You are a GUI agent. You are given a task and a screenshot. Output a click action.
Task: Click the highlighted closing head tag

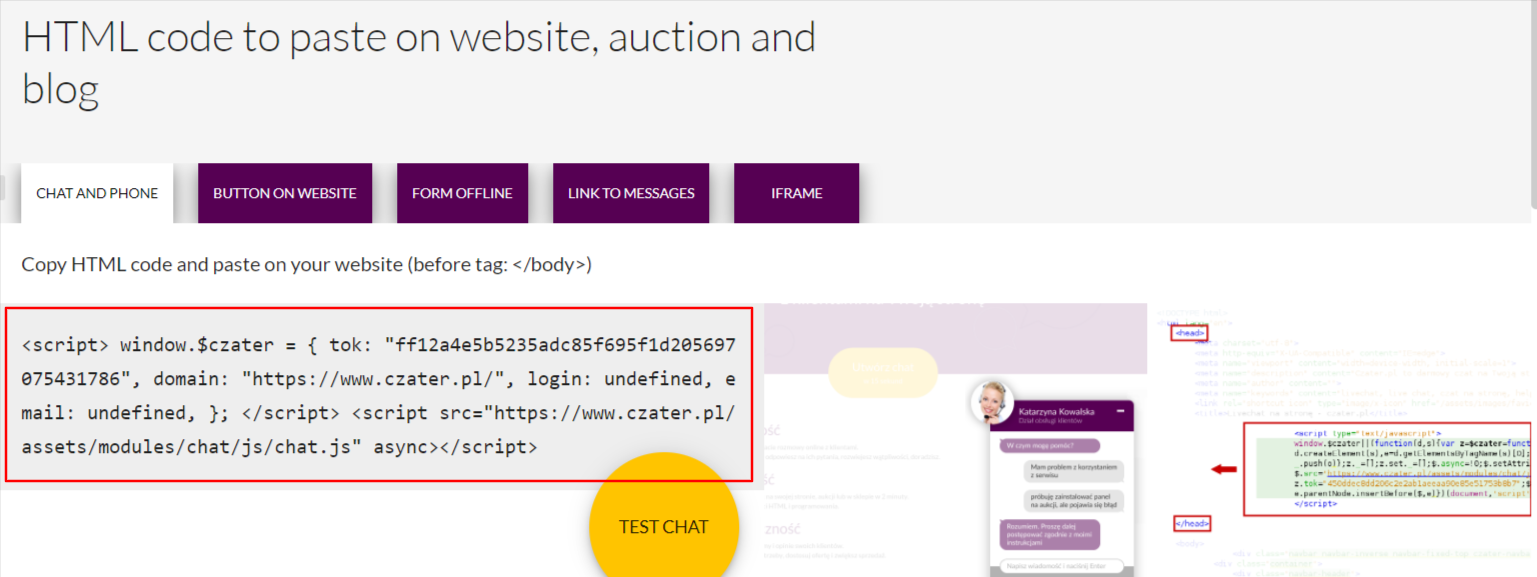[1191, 523]
